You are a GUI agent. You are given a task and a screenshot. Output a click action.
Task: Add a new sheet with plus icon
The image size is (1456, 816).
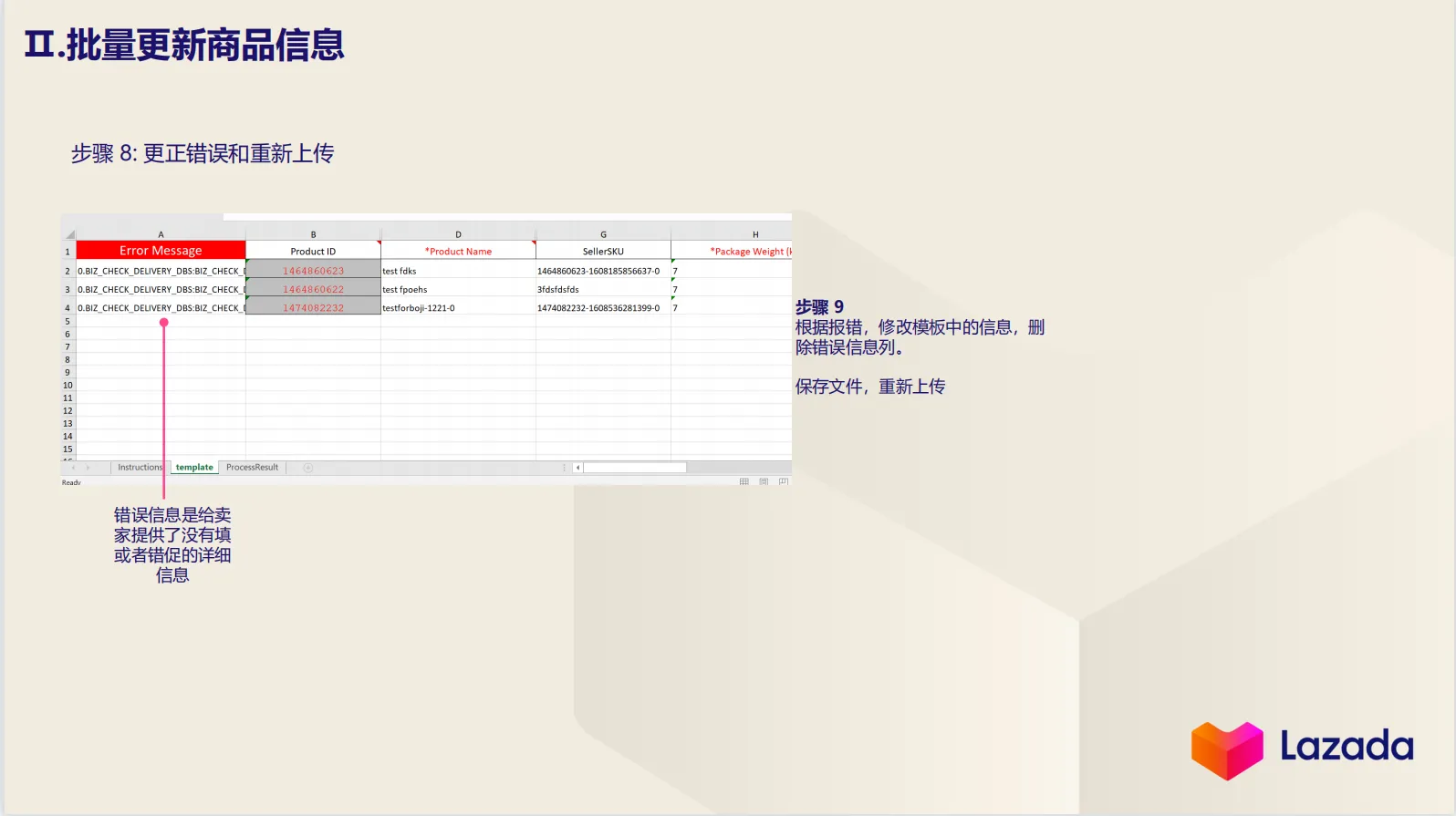[308, 468]
